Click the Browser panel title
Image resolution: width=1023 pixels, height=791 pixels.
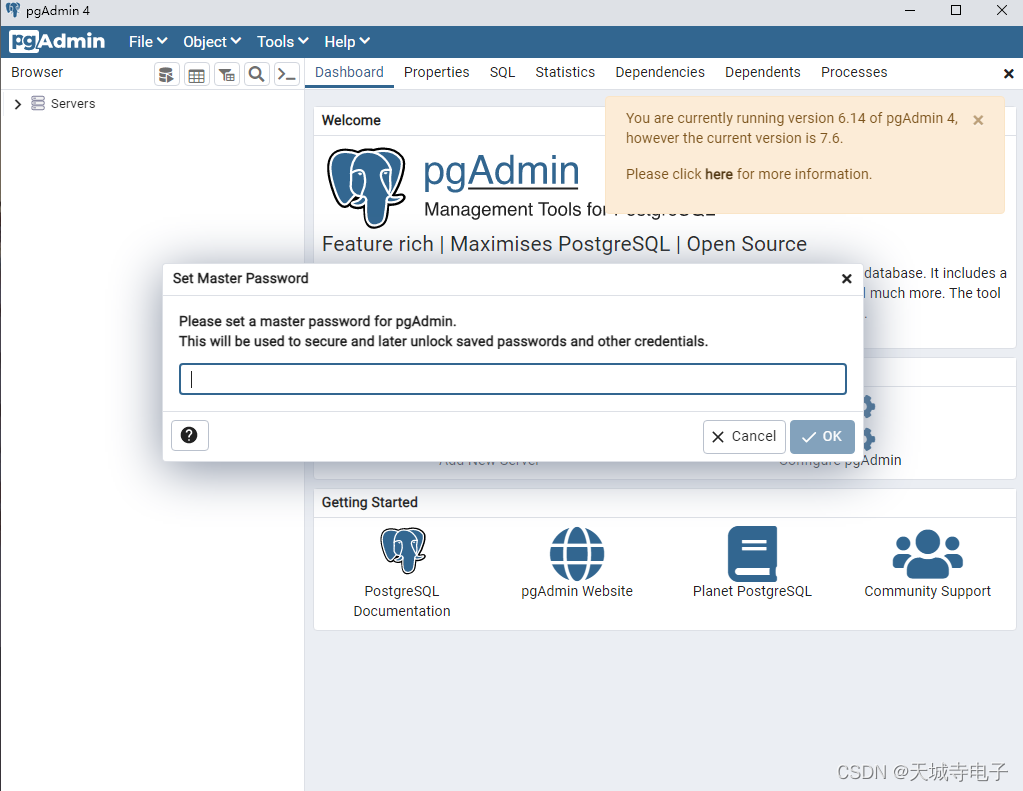tap(37, 72)
